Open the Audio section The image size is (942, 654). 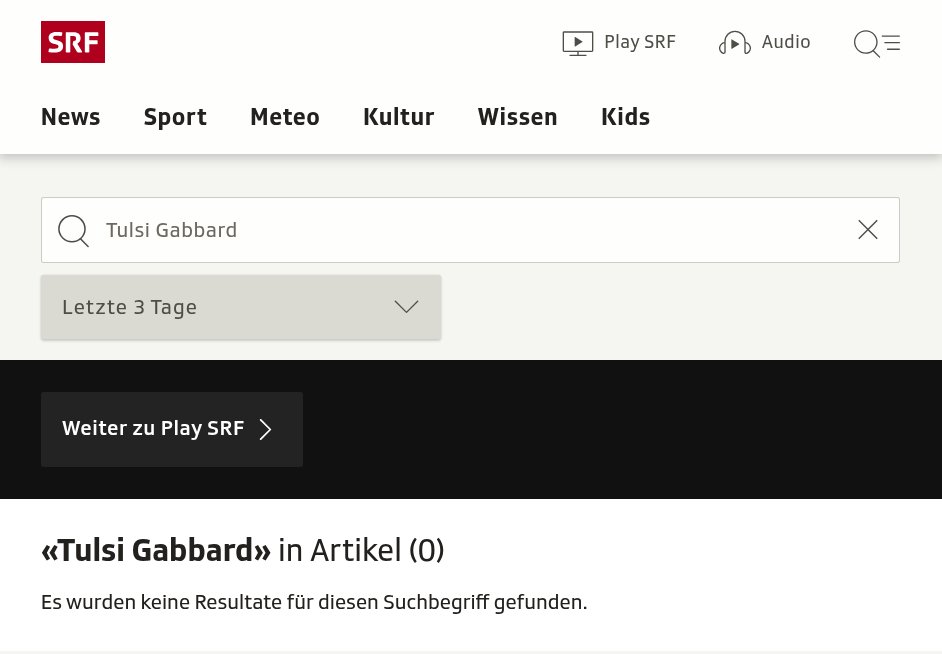[764, 43]
